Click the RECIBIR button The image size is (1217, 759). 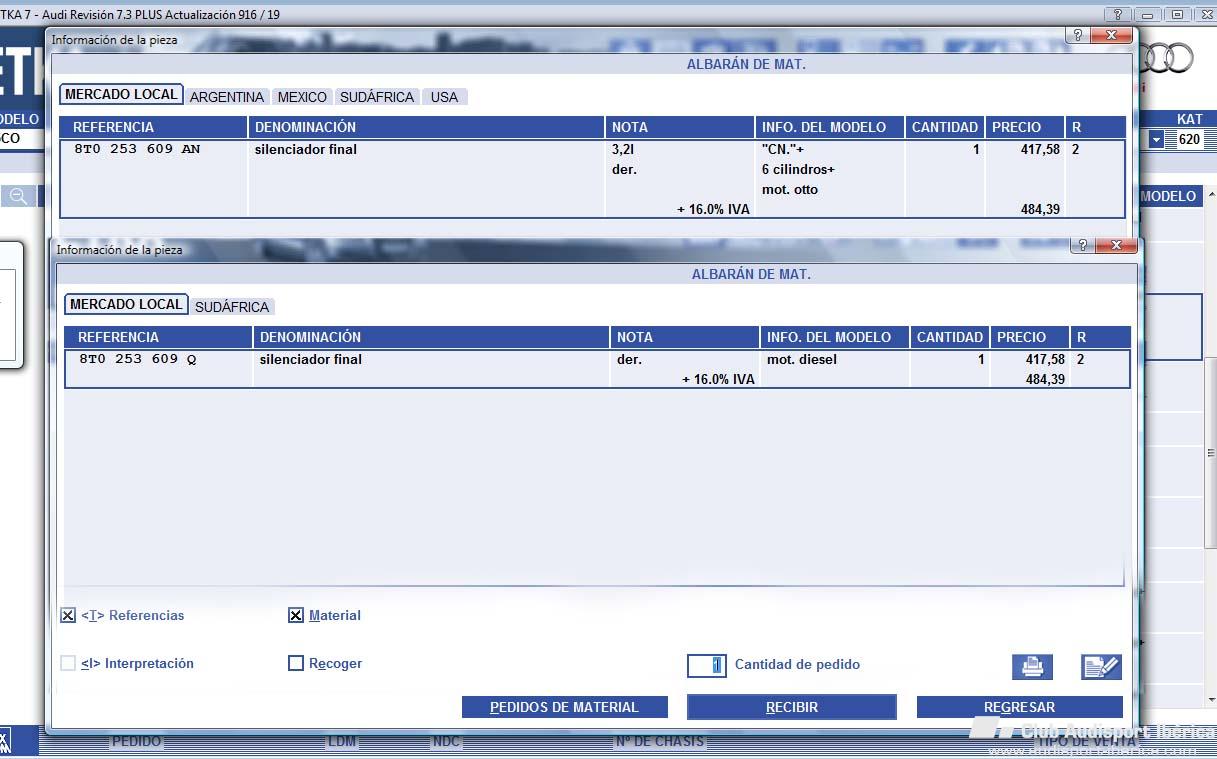(792, 707)
